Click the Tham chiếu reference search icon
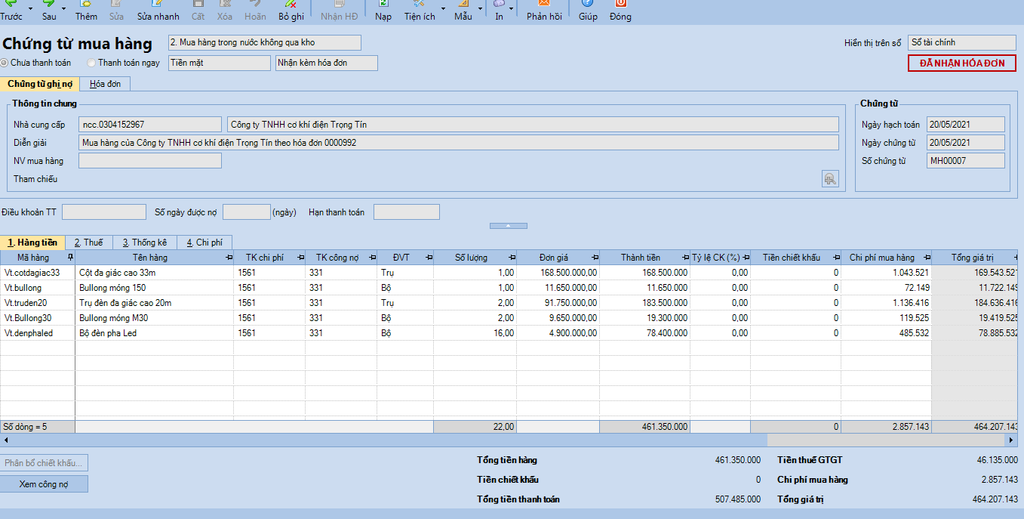This screenshot has width=1024, height=519. [830, 179]
